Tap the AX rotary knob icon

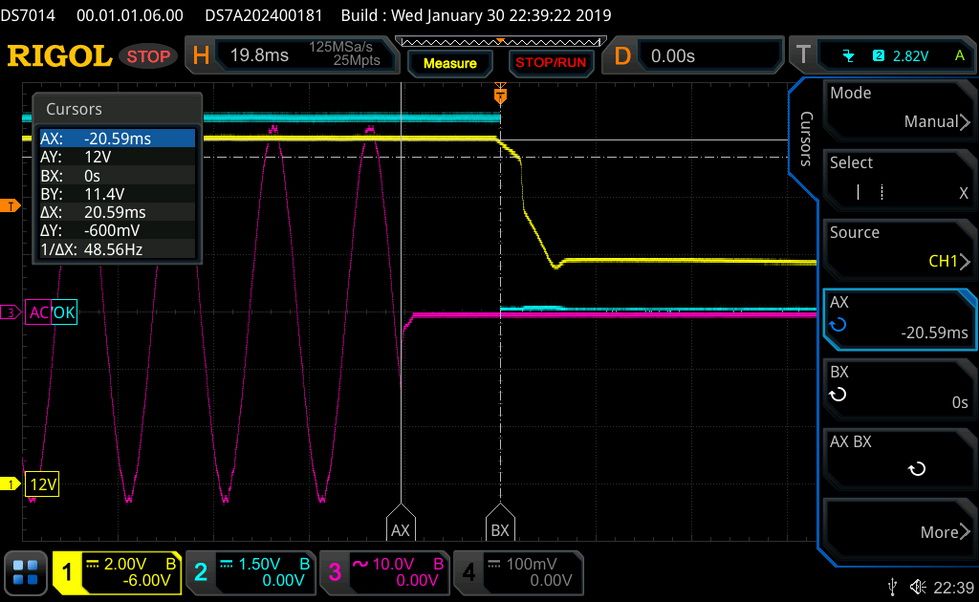pyautogui.click(x=837, y=324)
